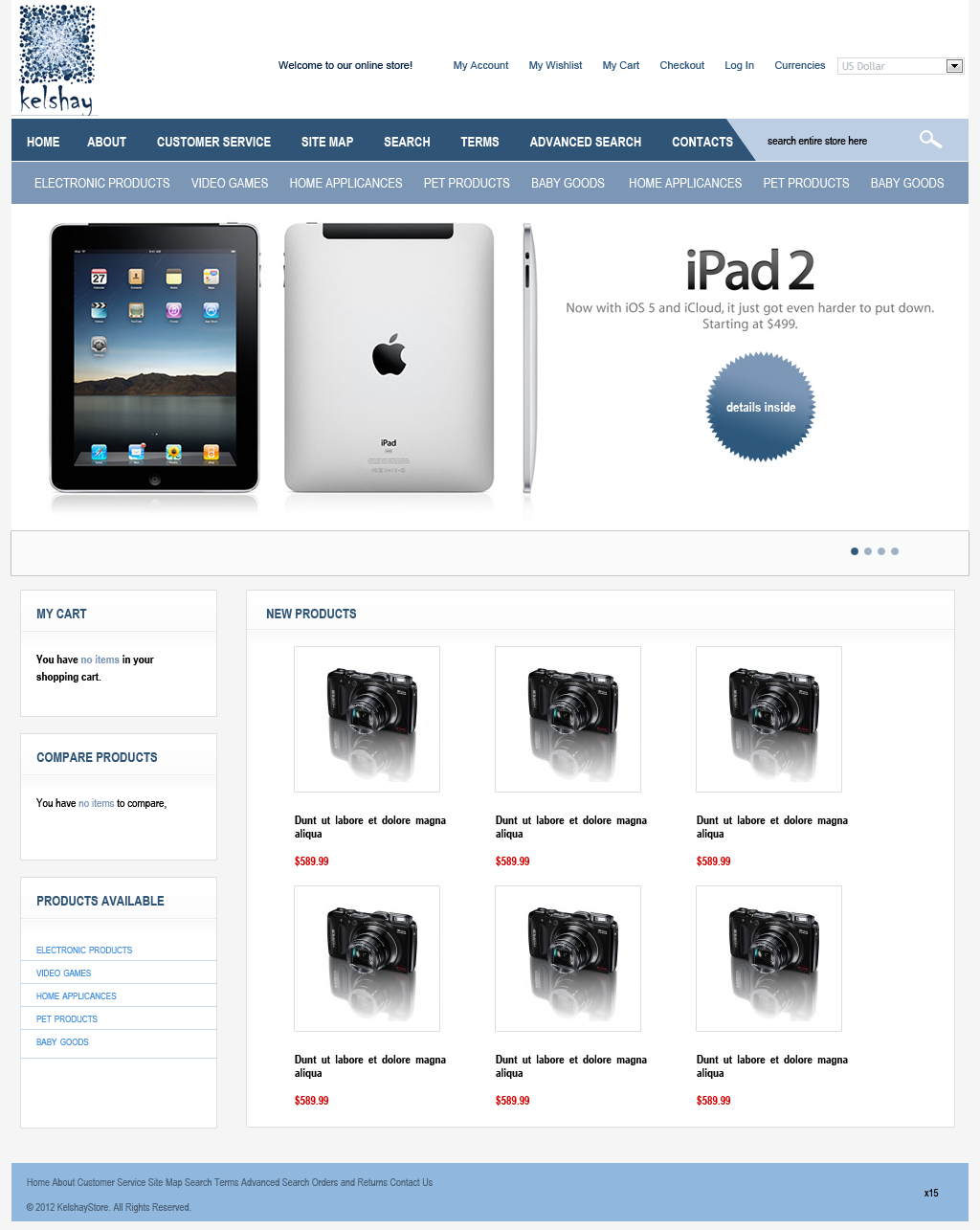
Task: Open the US Dollar currency dropdown
Action: [x=901, y=66]
